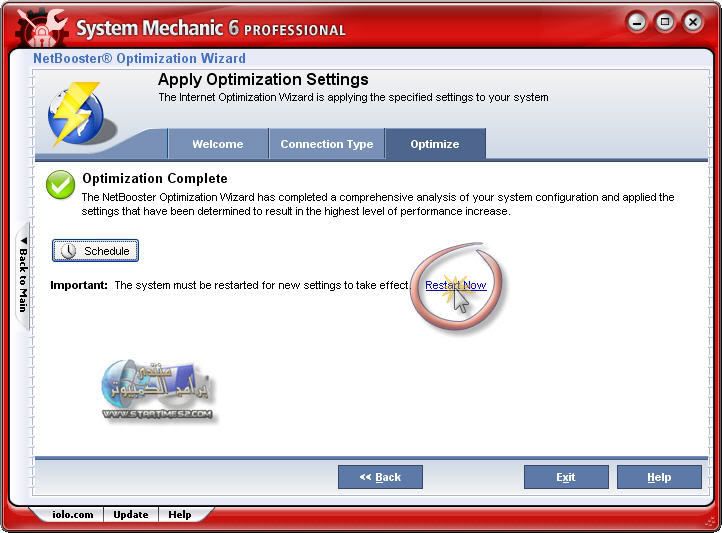
Task: Open the bottom Help tab beside Update
Action: click(180, 515)
